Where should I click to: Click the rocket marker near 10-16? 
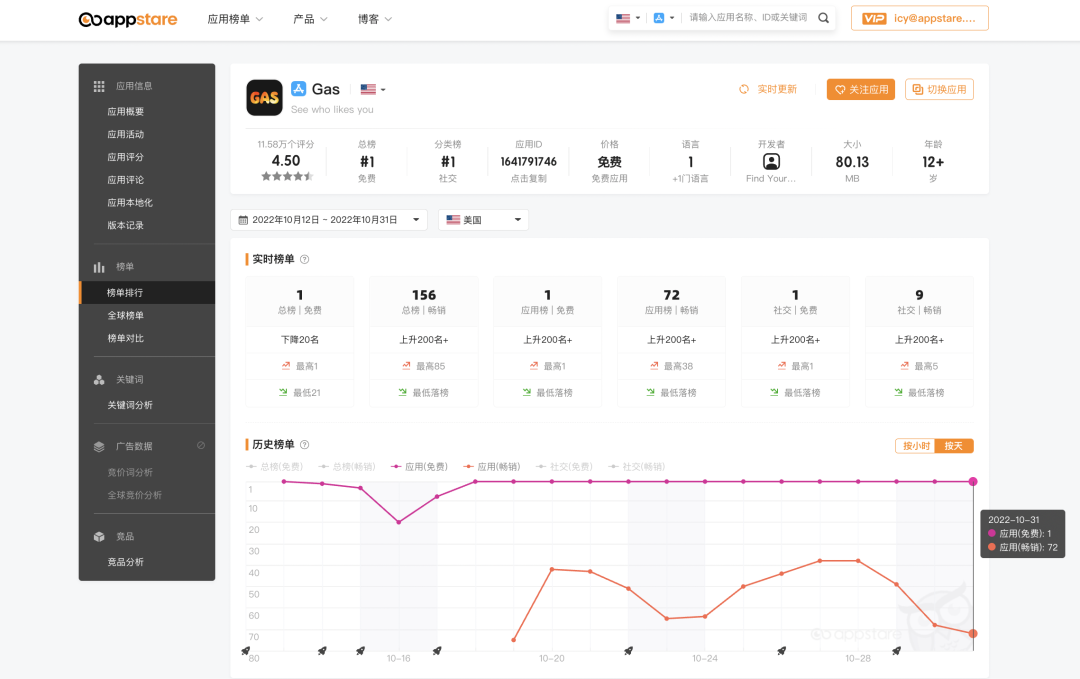[360, 650]
